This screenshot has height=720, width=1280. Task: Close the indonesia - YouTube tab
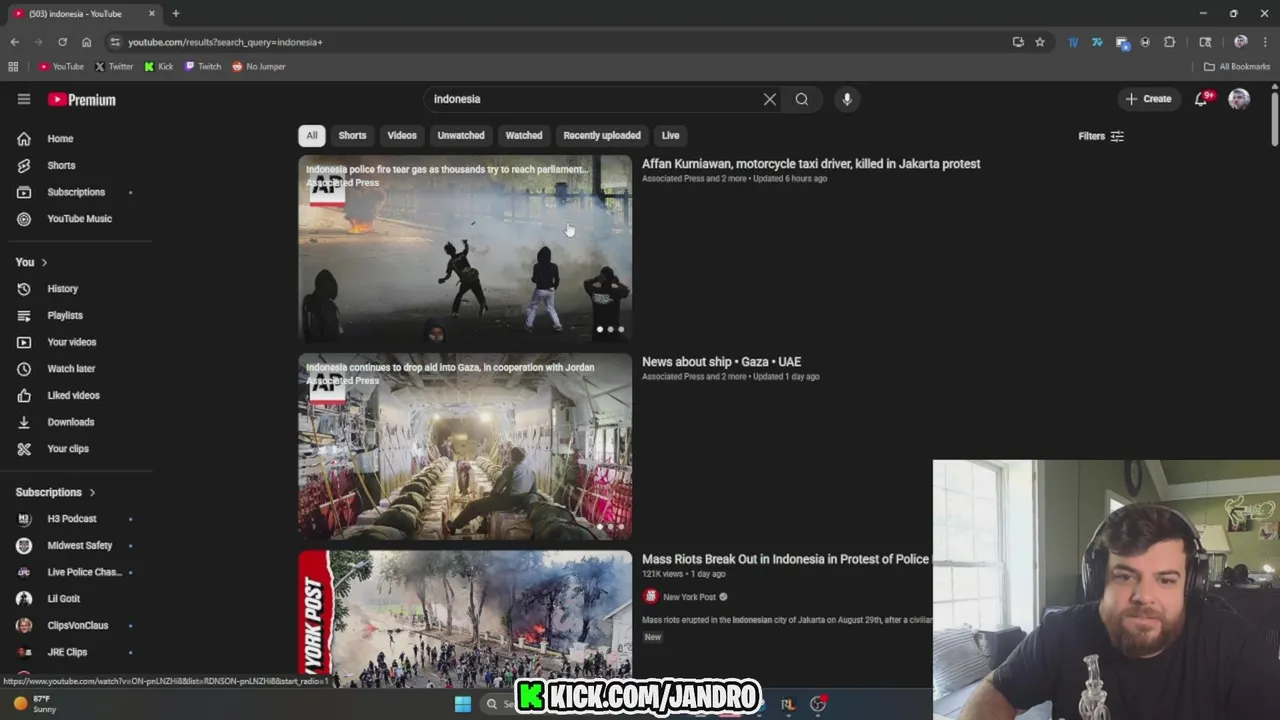[x=152, y=13]
